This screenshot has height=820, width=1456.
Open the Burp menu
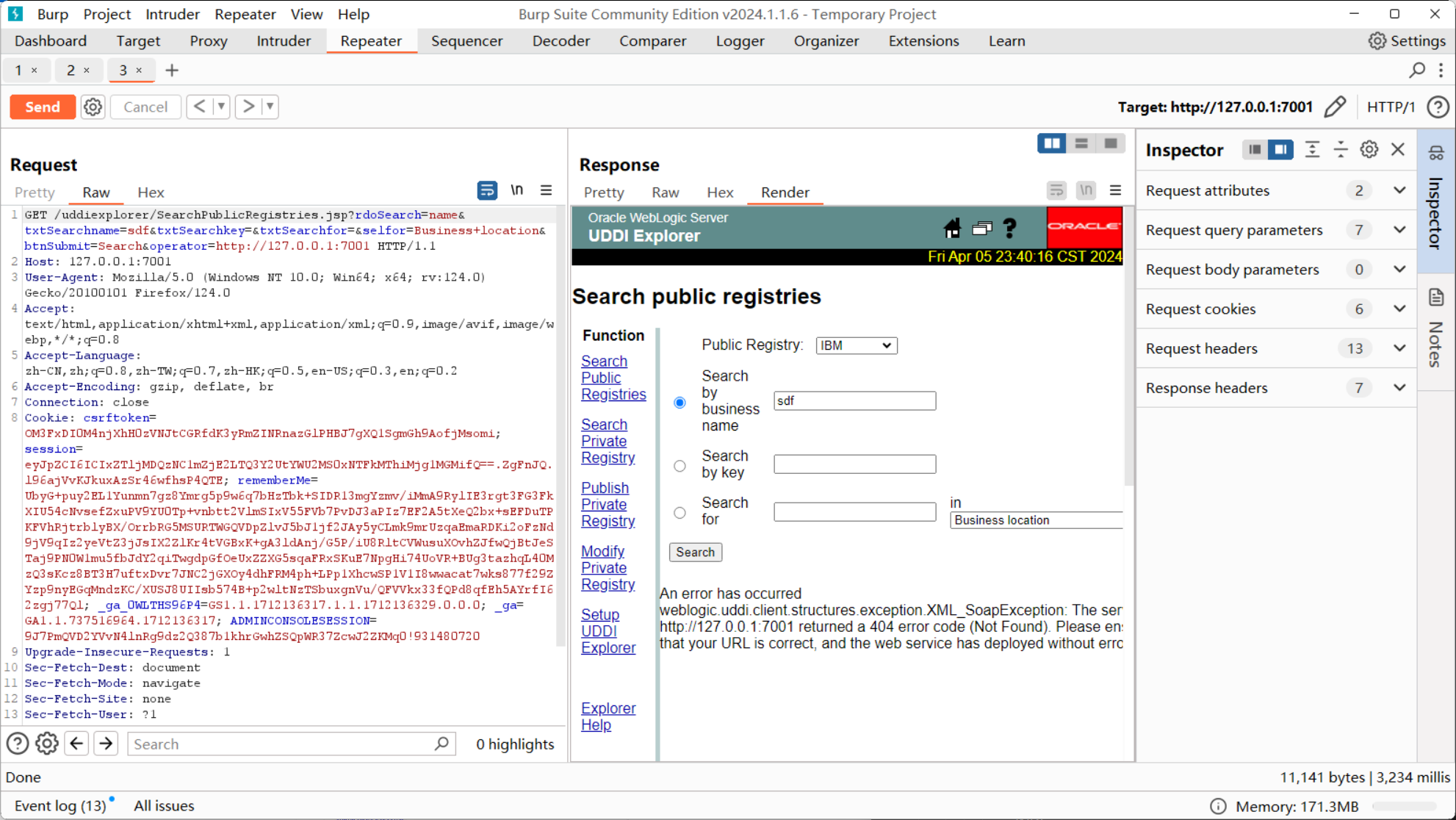click(52, 14)
